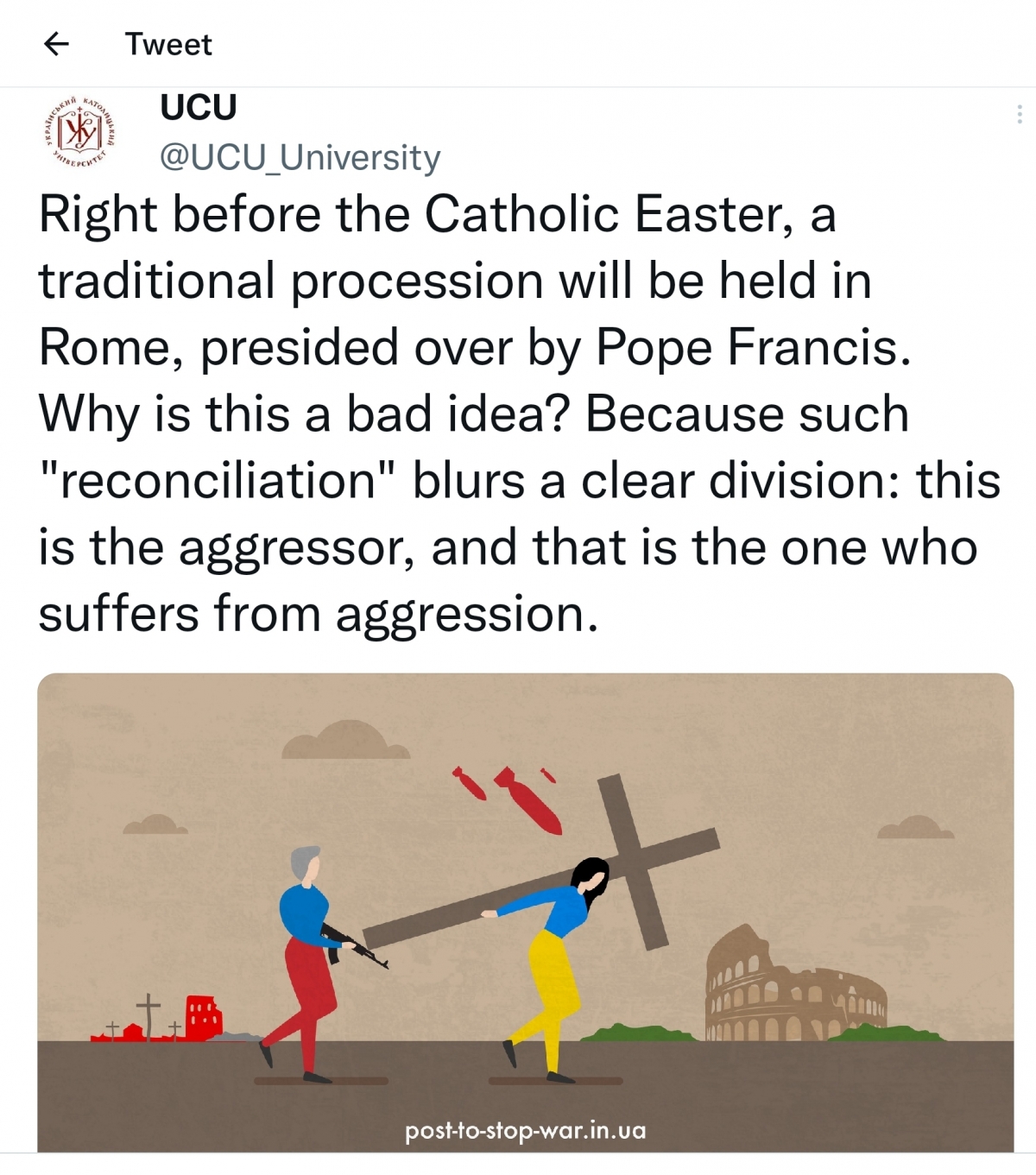Go back using the left arrow
The width and height of the screenshot is (1036, 1175).
click(x=56, y=43)
